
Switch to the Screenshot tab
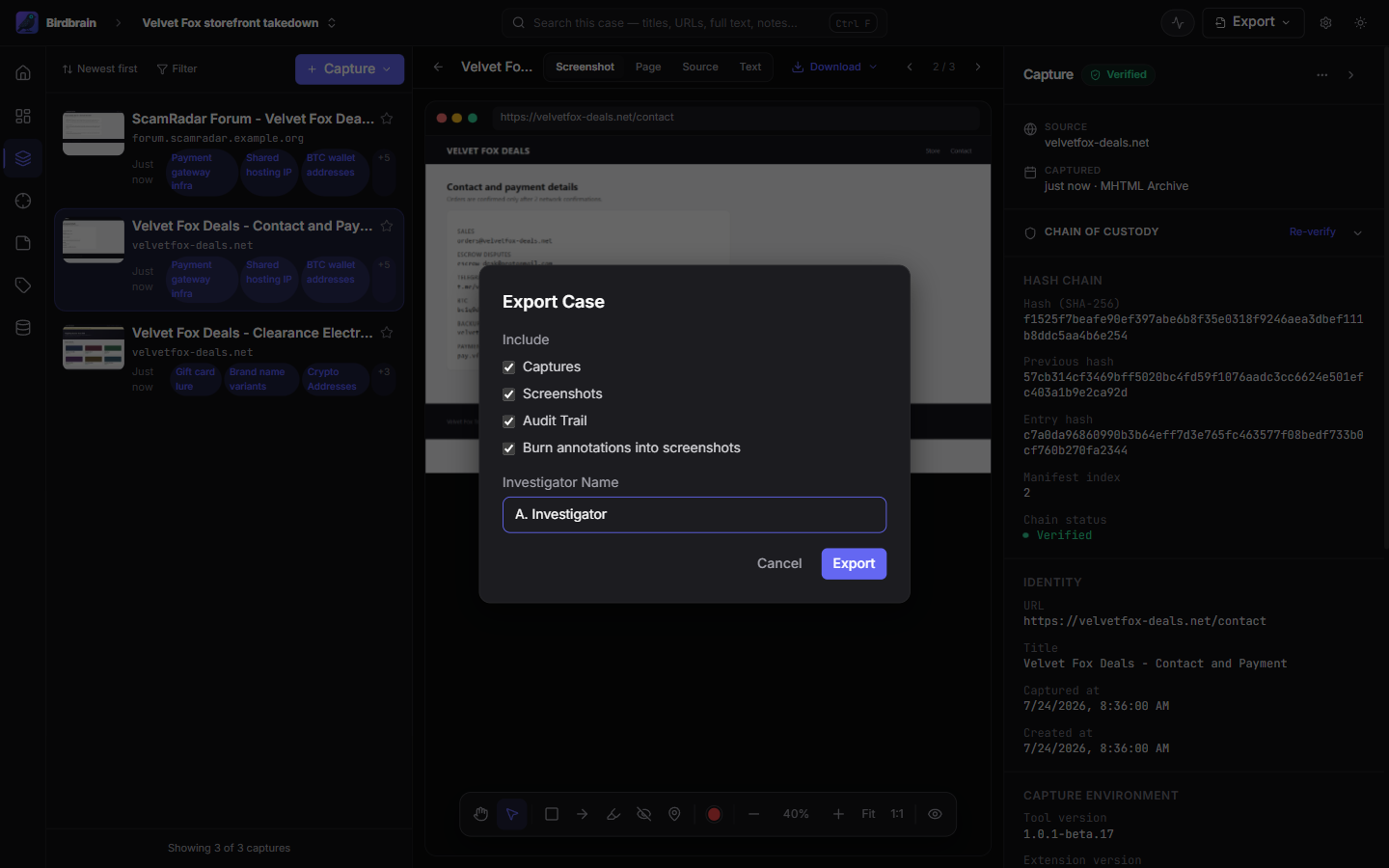[585, 67]
